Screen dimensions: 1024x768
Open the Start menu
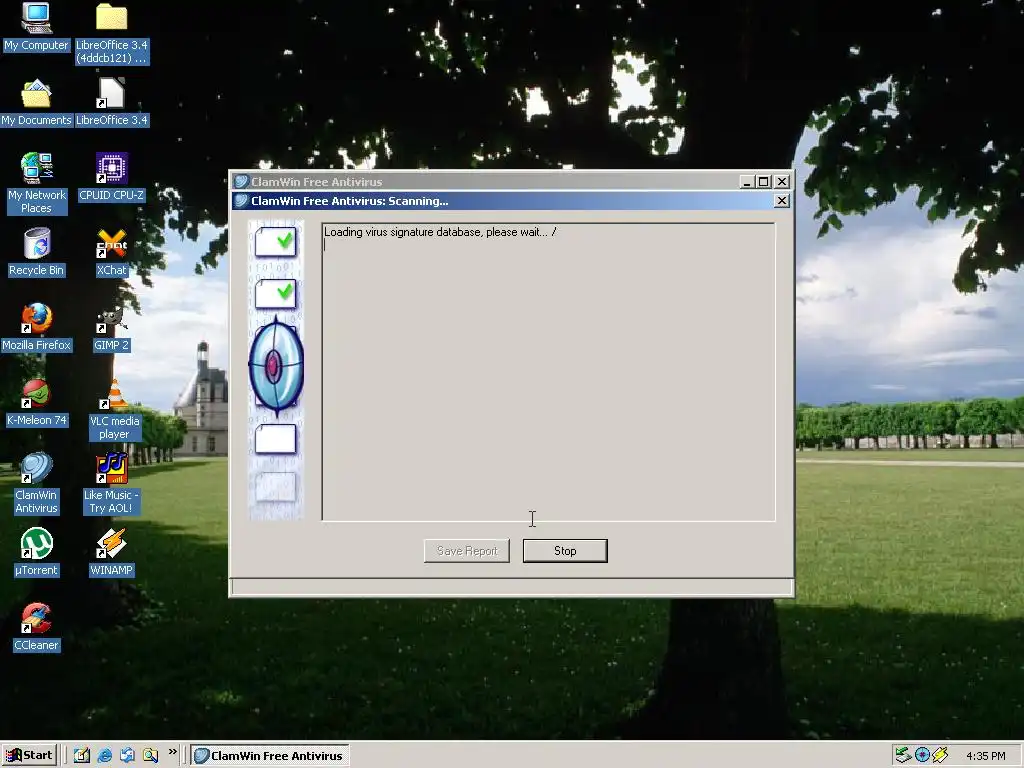click(x=29, y=755)
